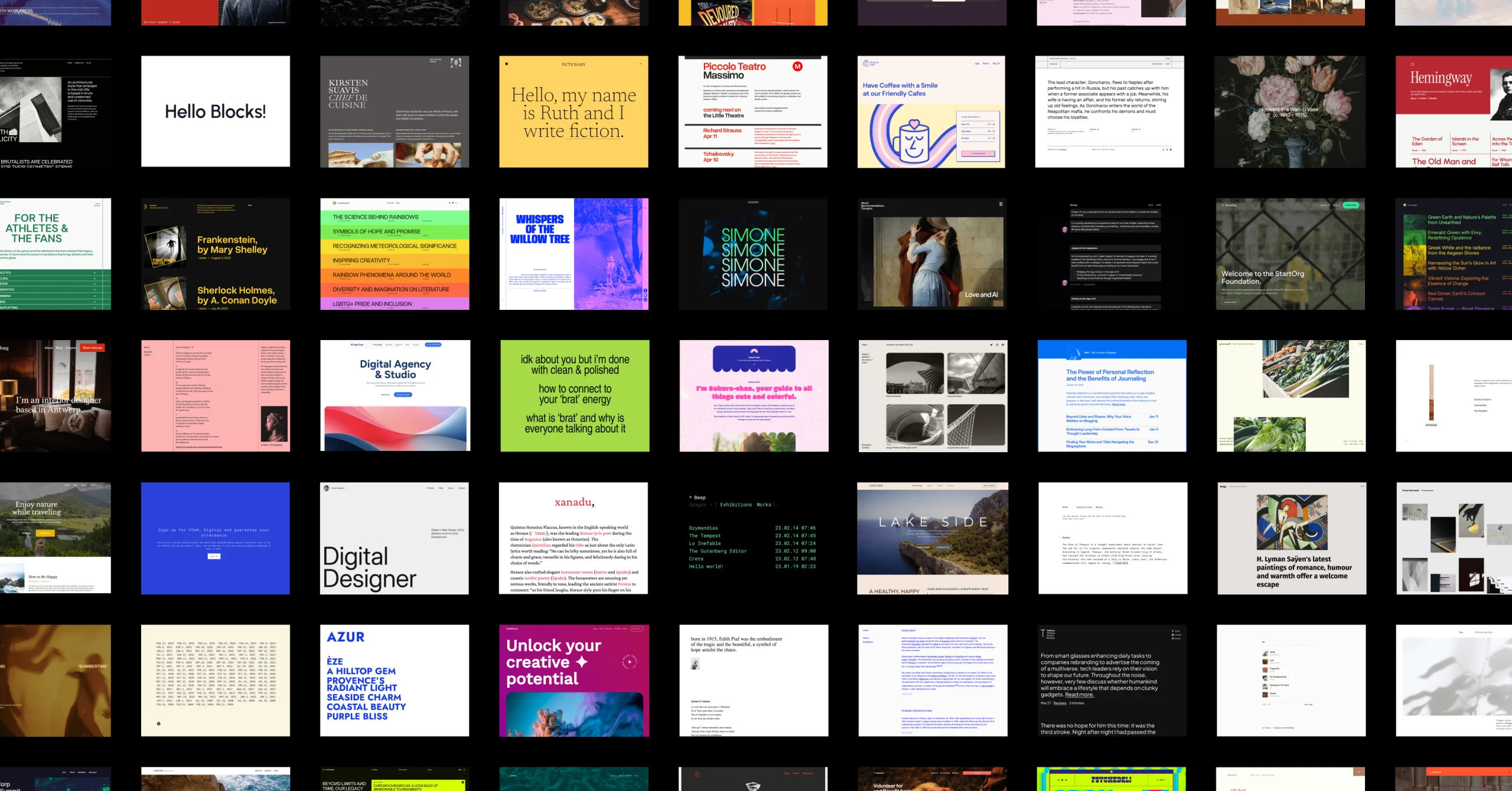Viewport: 1512px width, 791px height.
Task: Click the café logo icon beside "Have Coffee with a Smile"
Action: click(x=866, y=63)
